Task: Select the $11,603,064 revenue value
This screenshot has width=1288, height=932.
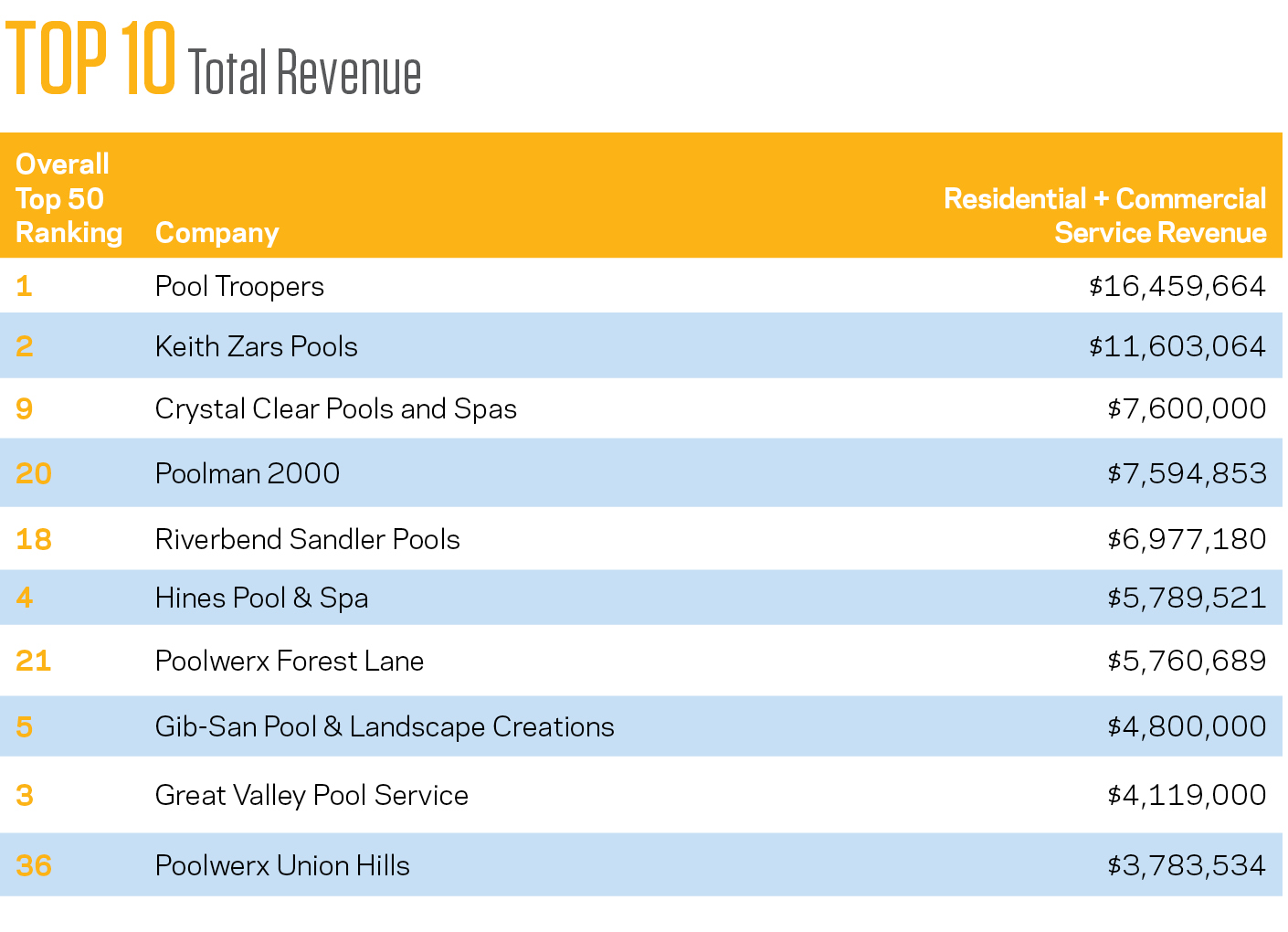Action: pyautogui.click(x=1177, y=347)
